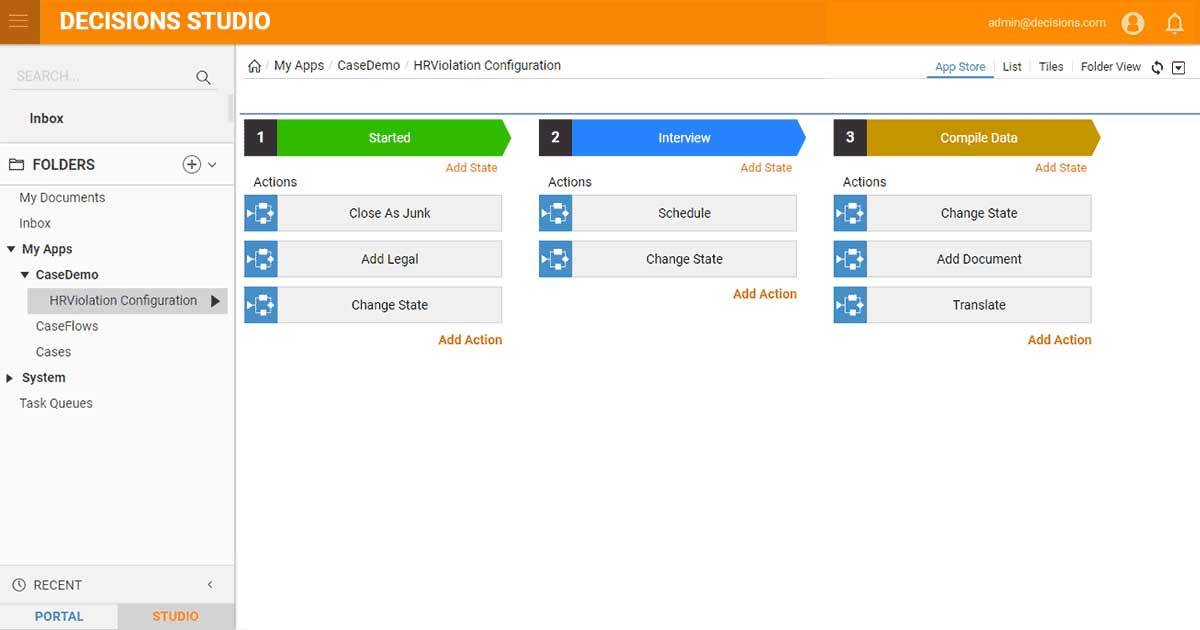This screenshot has width=1200, height=630.
Task: Click the search magnifier icon
Action: pos(203,77)
